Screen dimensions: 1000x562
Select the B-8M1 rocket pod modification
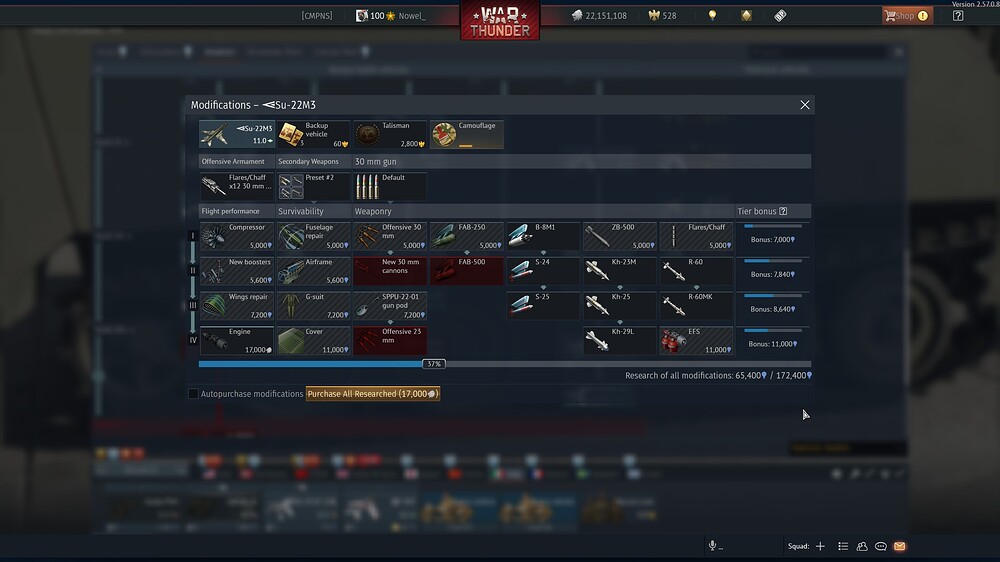543,236
